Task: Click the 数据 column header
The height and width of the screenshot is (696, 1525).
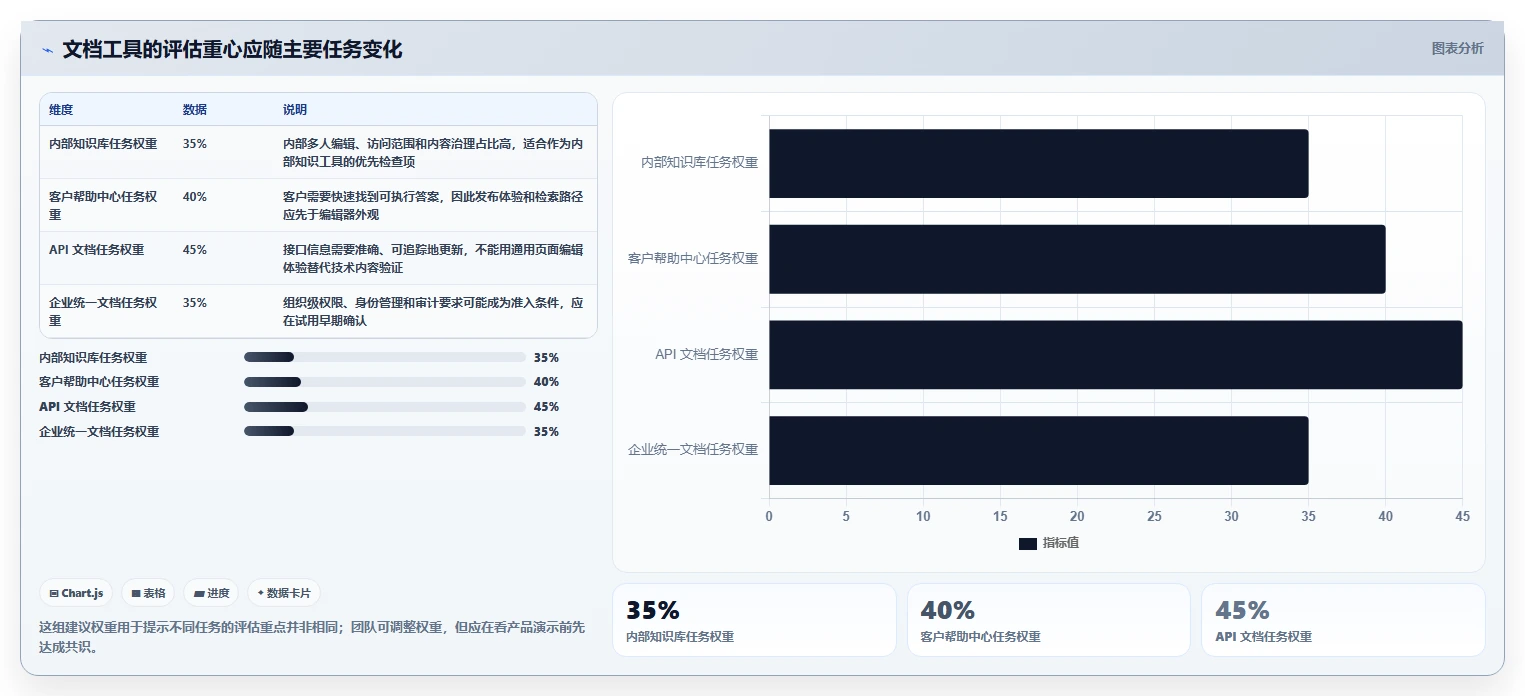Action: click(195, 110)
